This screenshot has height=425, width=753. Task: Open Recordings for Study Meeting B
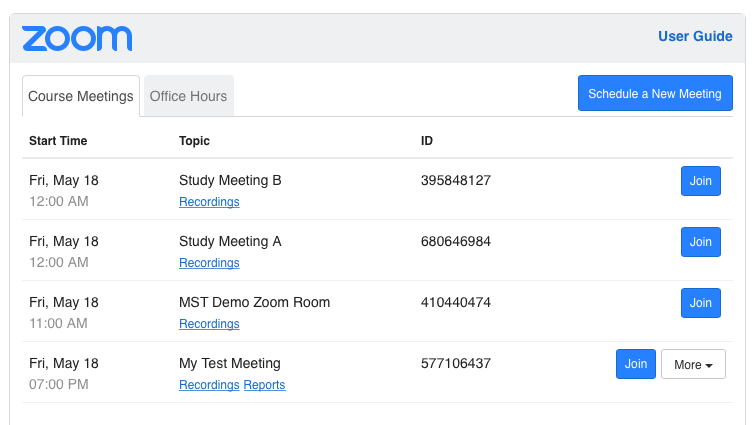209,202
